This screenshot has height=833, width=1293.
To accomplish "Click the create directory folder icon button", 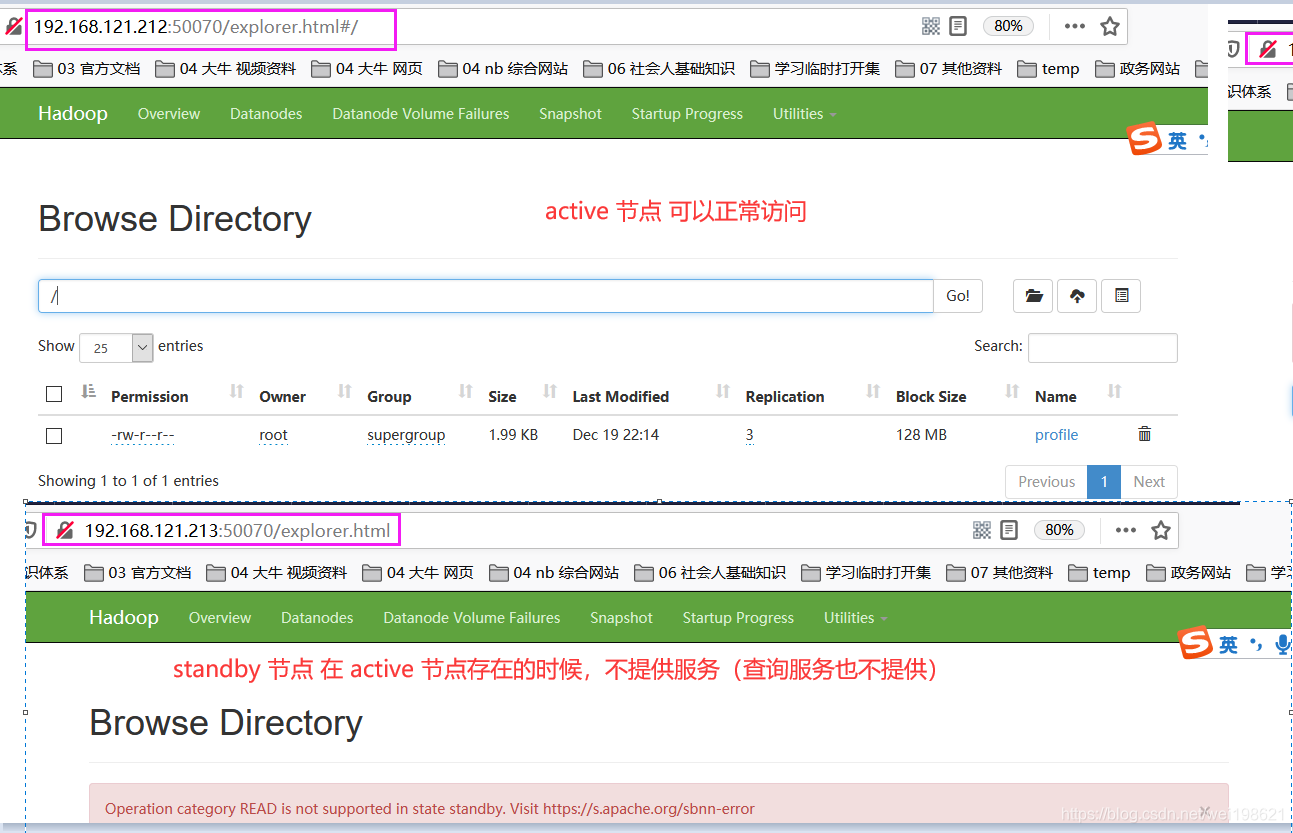I will tap(1033, 296).
